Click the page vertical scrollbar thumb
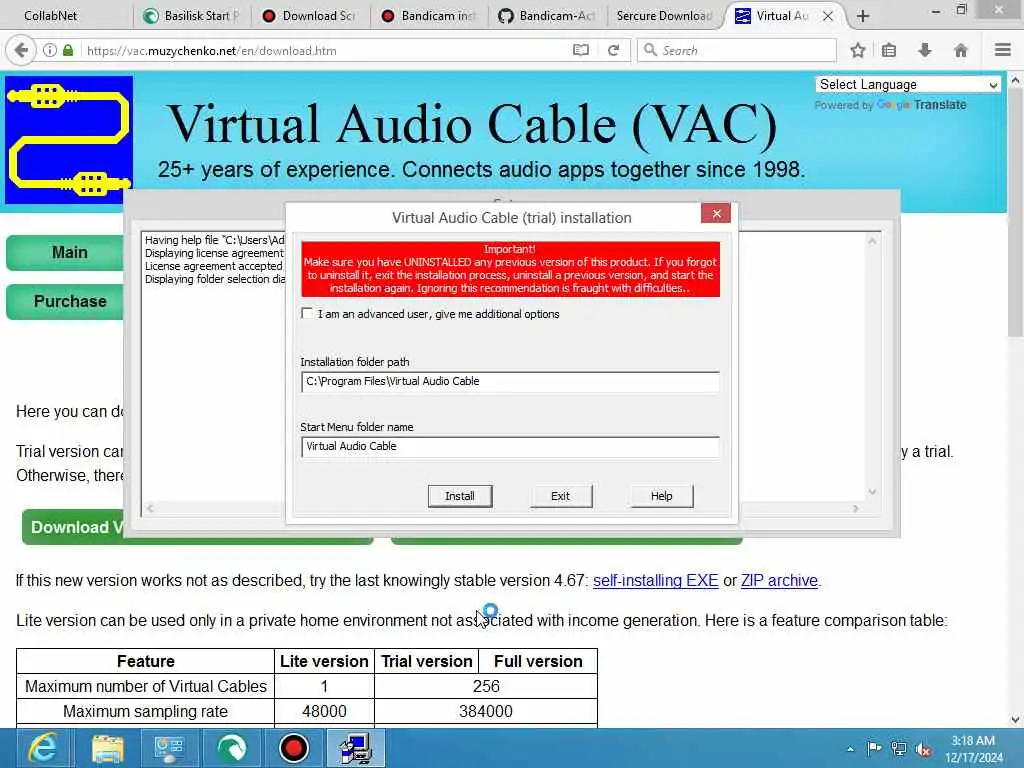The width and height of the screenshot is (1024, 768). (1016, 214)
